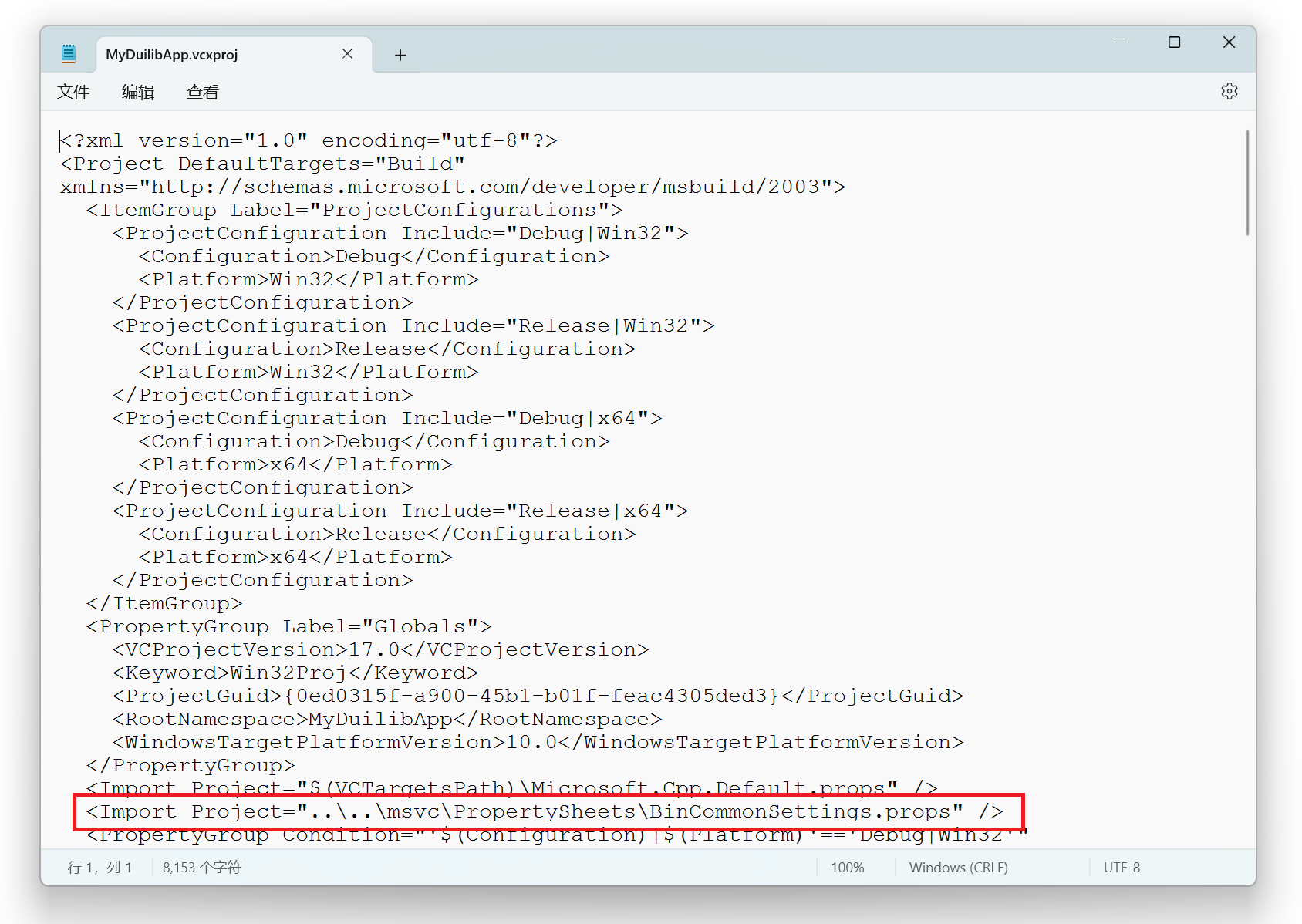Place cursor in the xml version declaration line

coord(309,140)
